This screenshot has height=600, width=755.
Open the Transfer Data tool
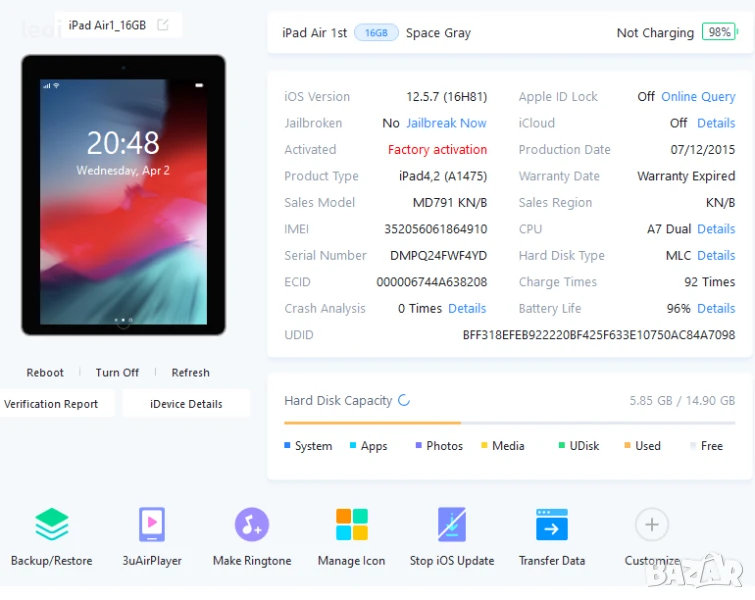point(552,525)
